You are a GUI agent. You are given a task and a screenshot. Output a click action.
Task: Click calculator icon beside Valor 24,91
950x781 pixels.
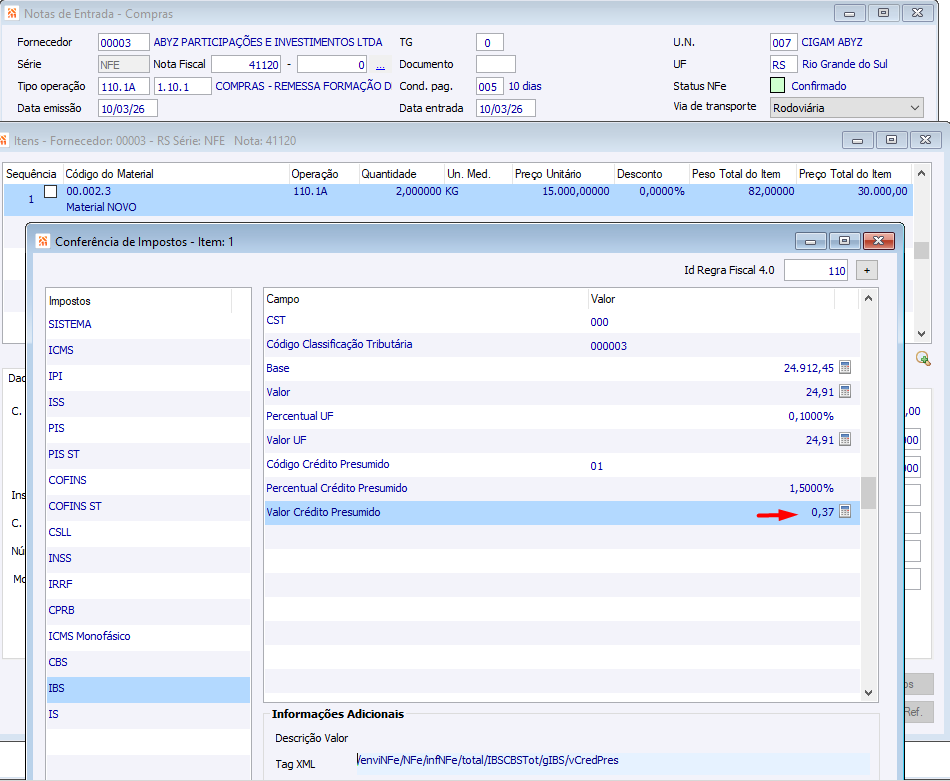point(844,392)
